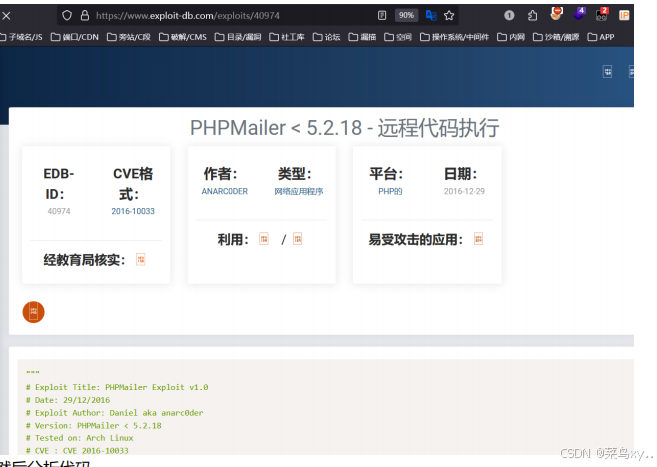Open the 操作系统/中间件 bookmark folder
This screenshot has height=467, width=657.
[x=454, y=37]
